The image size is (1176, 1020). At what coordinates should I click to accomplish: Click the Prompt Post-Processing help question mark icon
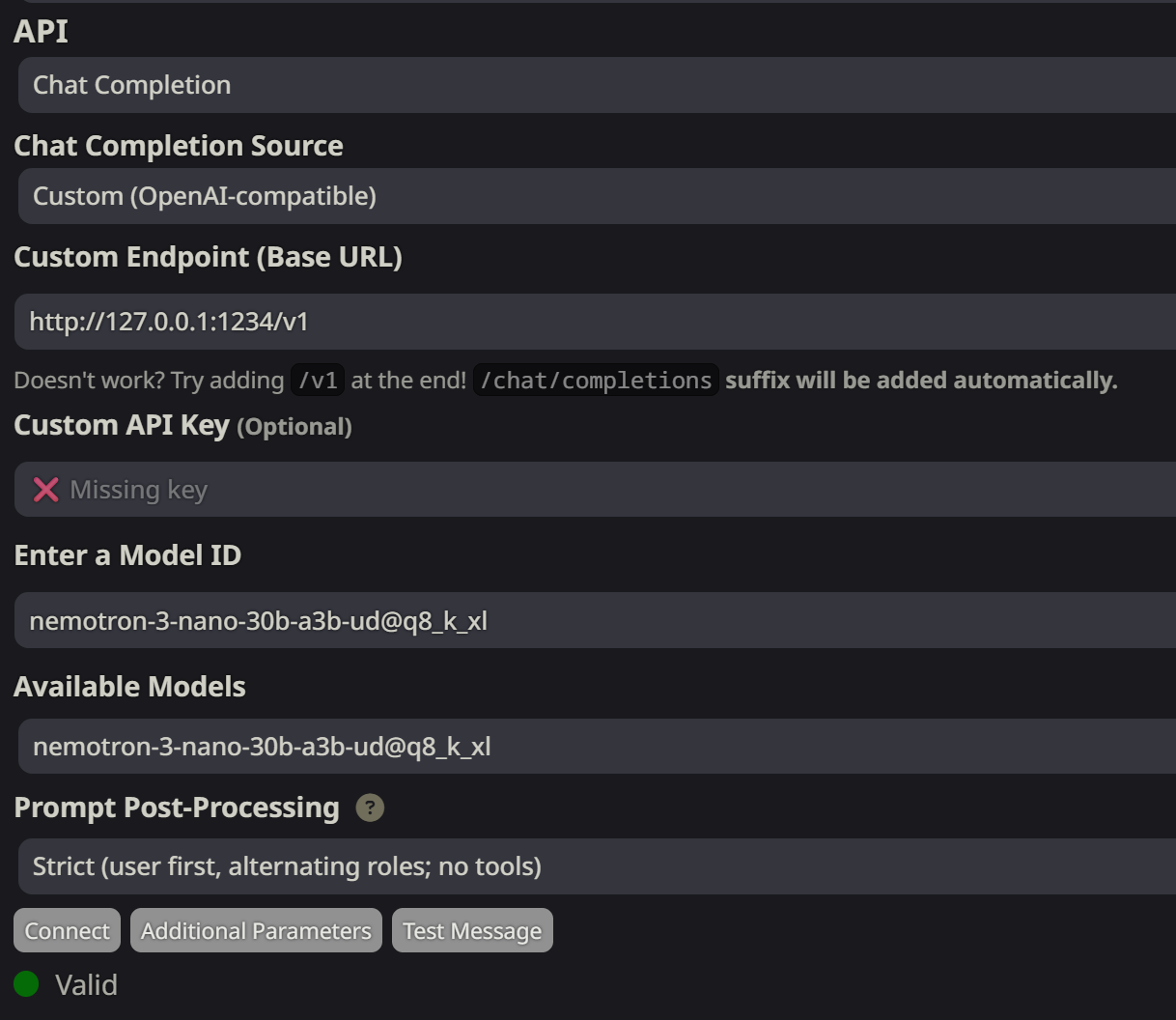[370, 807]
